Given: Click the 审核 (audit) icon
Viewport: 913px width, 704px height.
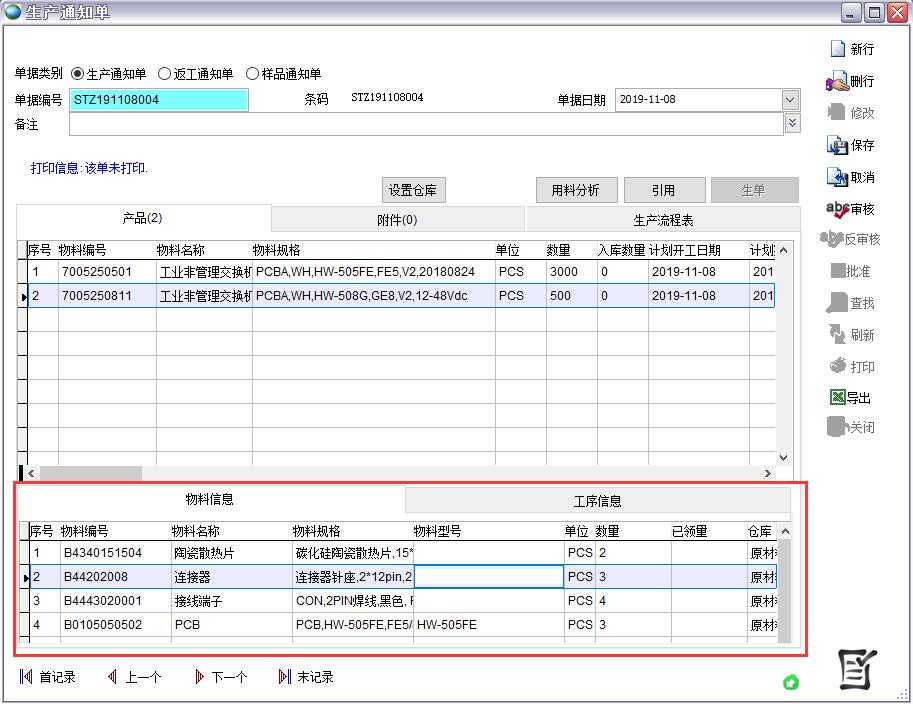Looking at the screenshot, I should (x=837, y=209).
